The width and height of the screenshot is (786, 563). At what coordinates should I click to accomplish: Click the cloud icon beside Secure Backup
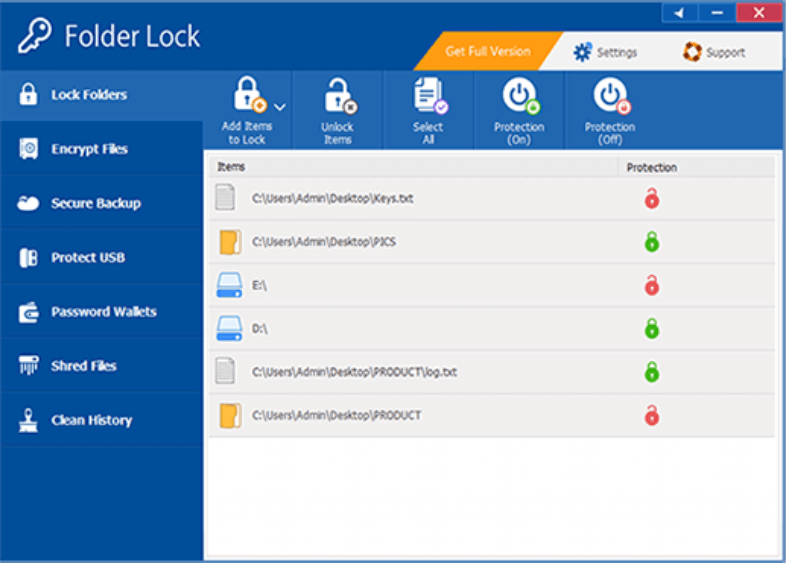[x=28, y=203]
